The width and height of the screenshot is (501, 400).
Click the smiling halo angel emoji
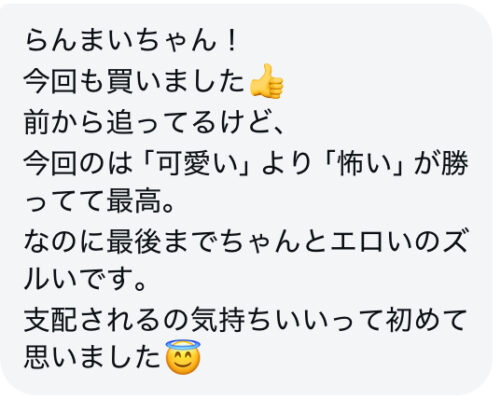point(183,357)
